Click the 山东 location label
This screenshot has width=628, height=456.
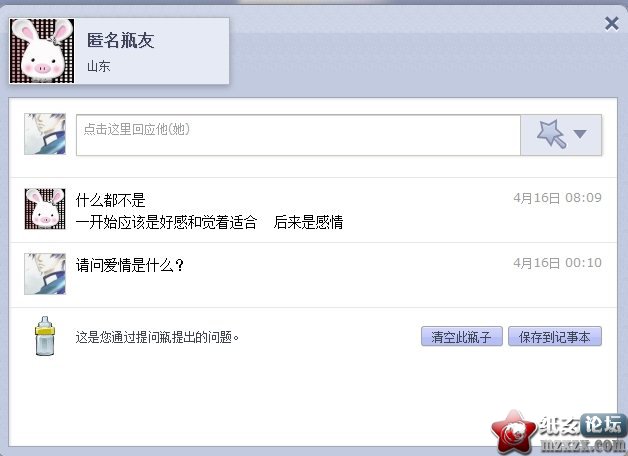click(99, 66)
